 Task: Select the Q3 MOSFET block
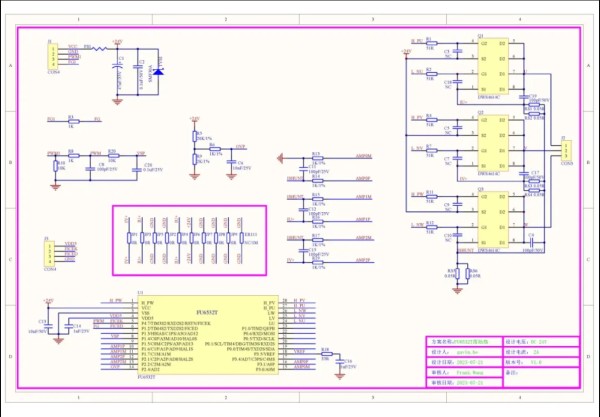click(493, 219)
